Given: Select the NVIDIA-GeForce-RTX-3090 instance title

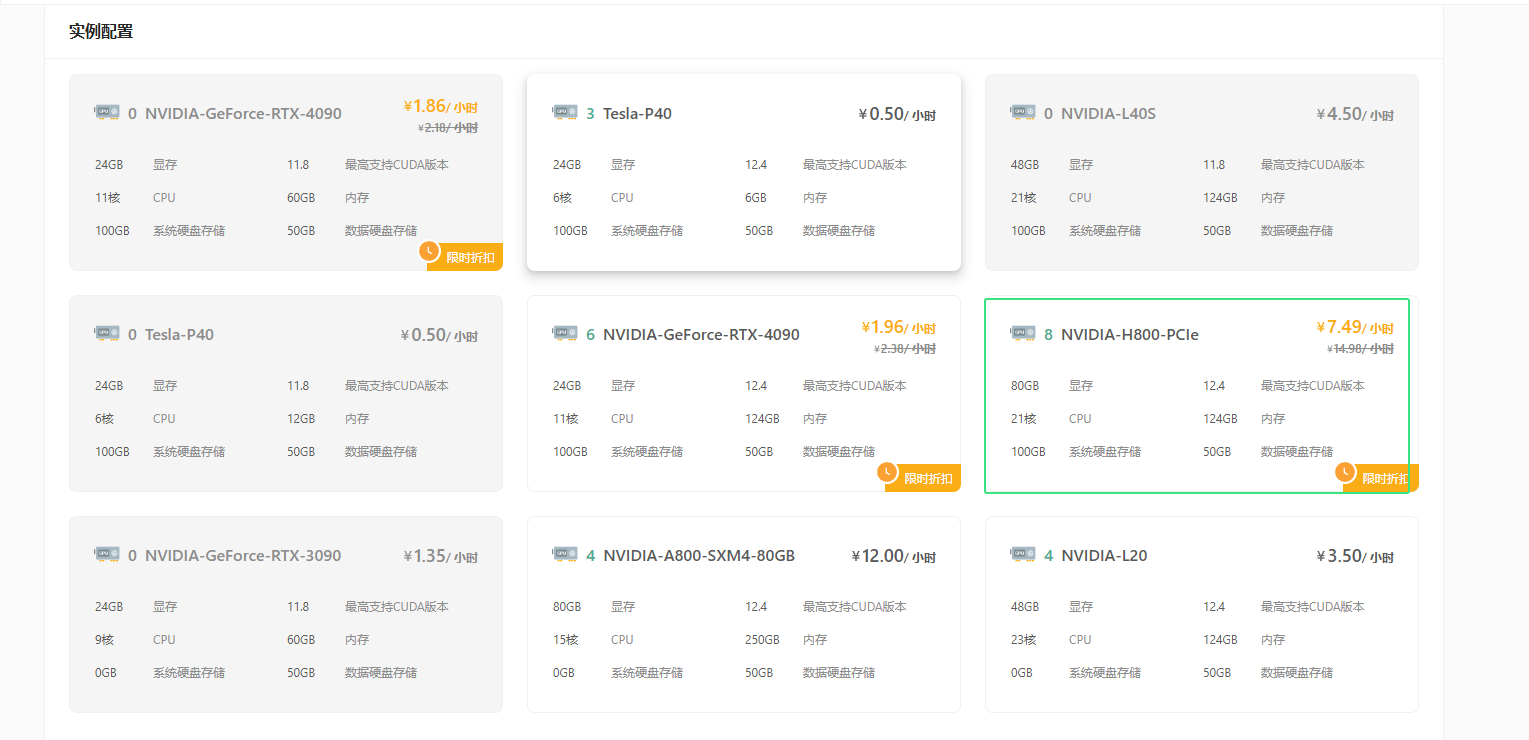Looking at the screenshot, I should tap(243, 556).
